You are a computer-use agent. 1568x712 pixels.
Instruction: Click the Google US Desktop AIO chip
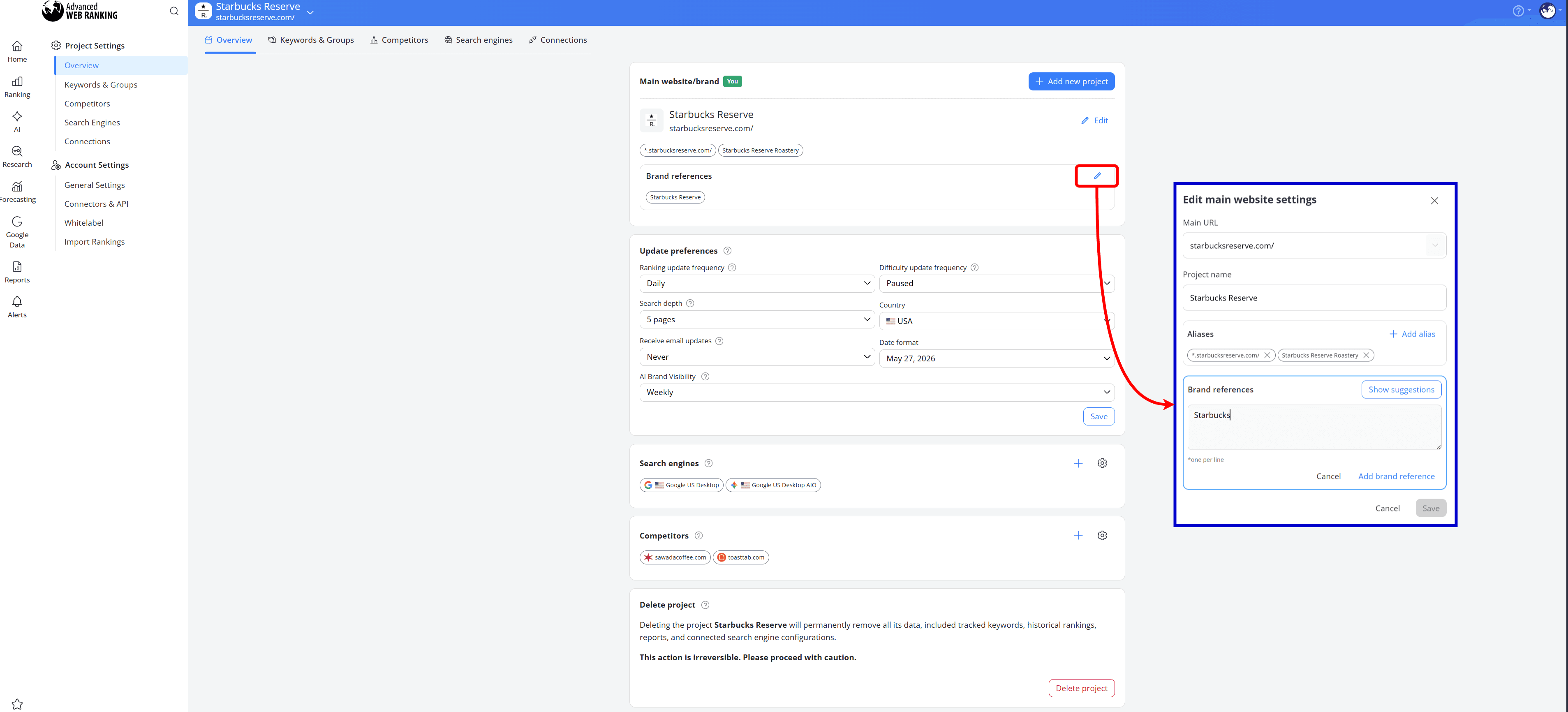click(x=773, y=485)
